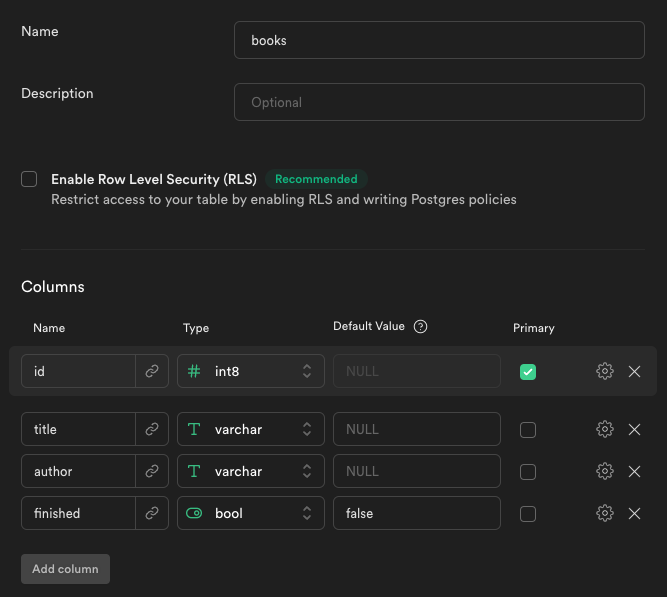Click the Add column button

tap(66, 569)
